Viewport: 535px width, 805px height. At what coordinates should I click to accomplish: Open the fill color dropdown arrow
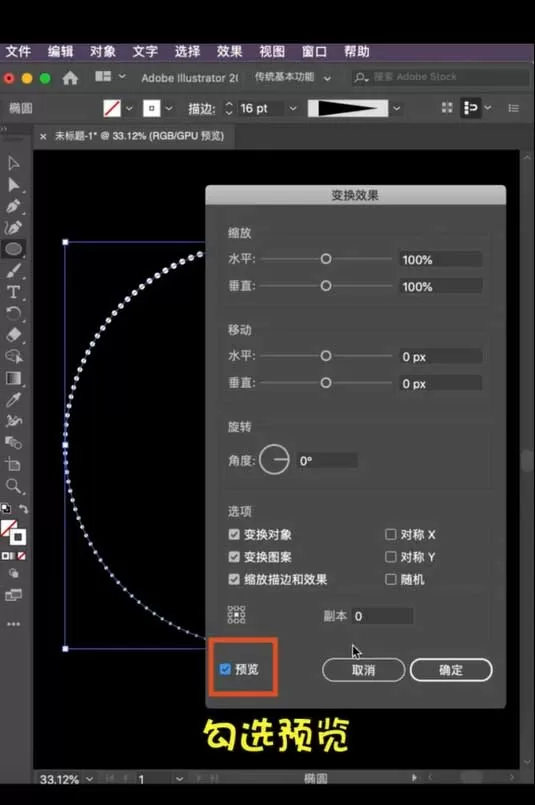129,108
